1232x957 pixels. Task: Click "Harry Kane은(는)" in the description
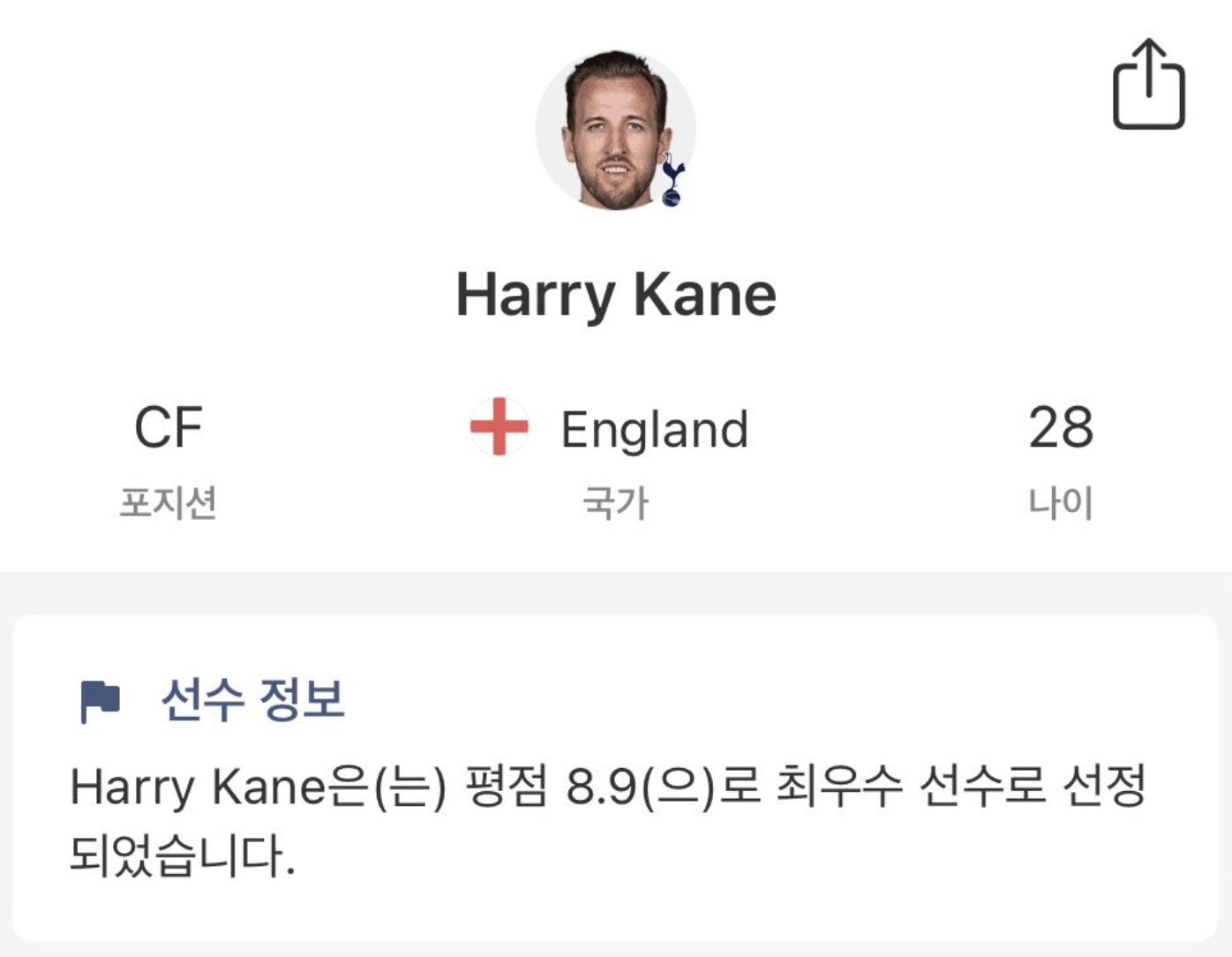pyautogui.click(x=259, y=787)
